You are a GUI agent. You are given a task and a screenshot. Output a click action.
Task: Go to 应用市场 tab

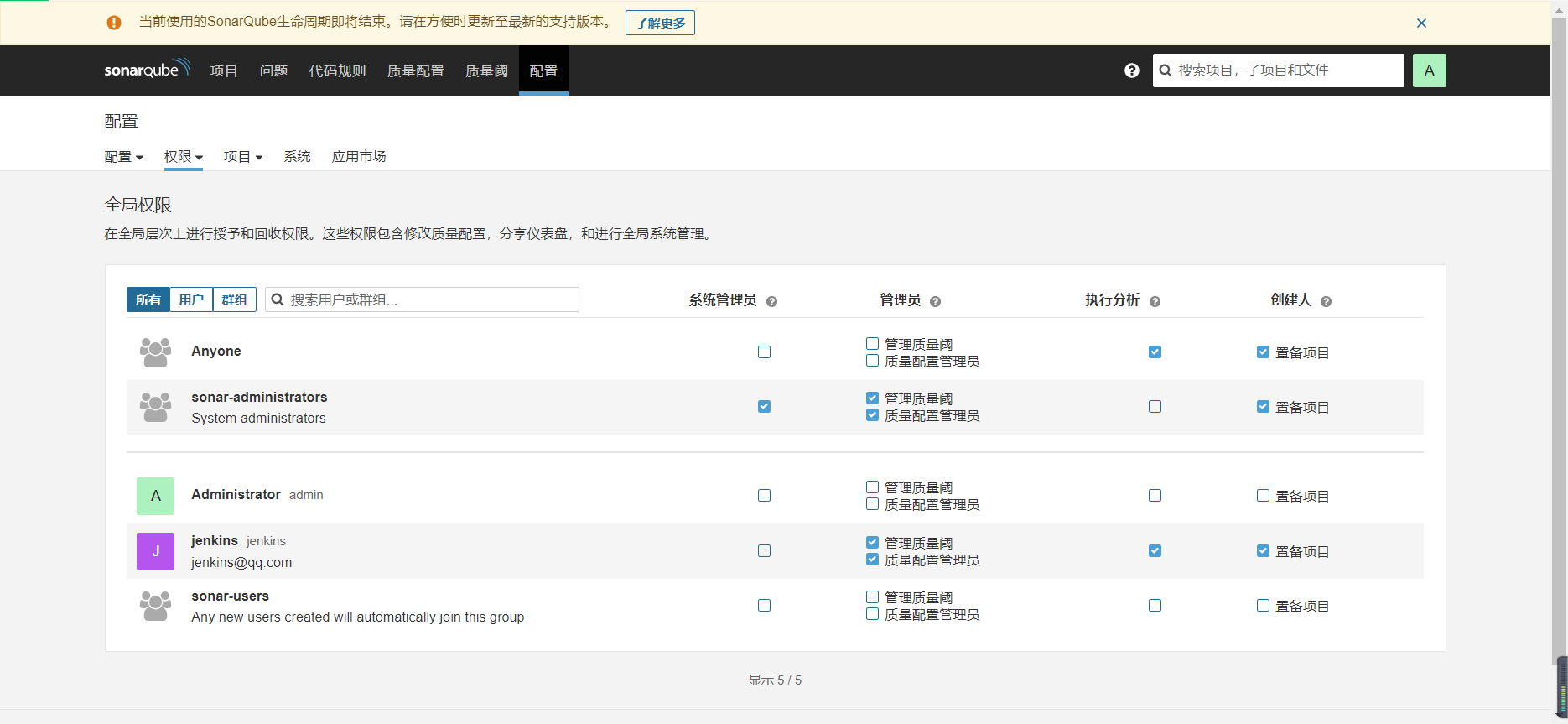pyautogui.click(x=359, y=157)
